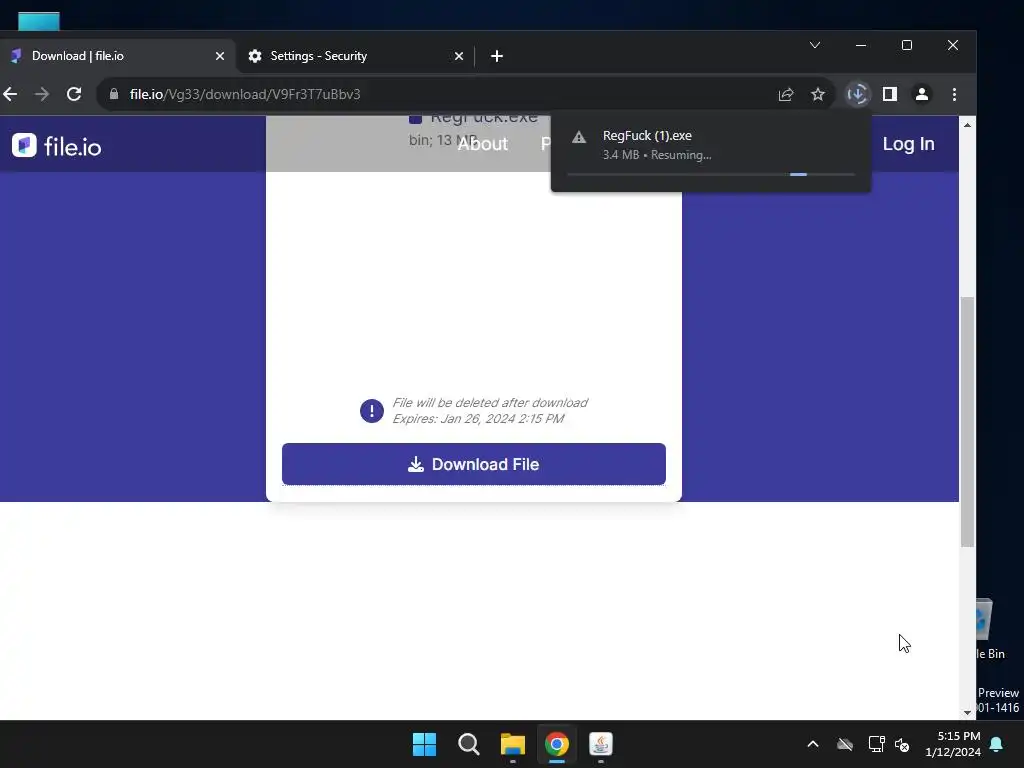Open the Java app in the taskbar

click(601, 744)
